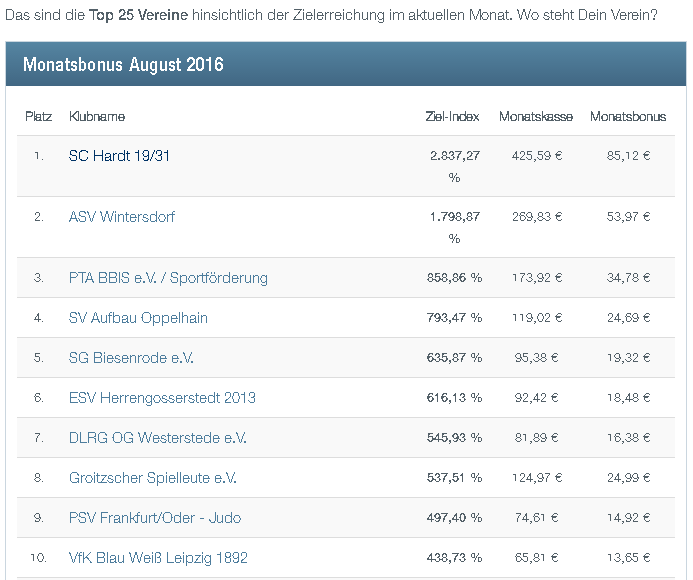Open VfK Blau Weiß Leipzig 1892 link
693x580 pixels.
coord(158,558)
